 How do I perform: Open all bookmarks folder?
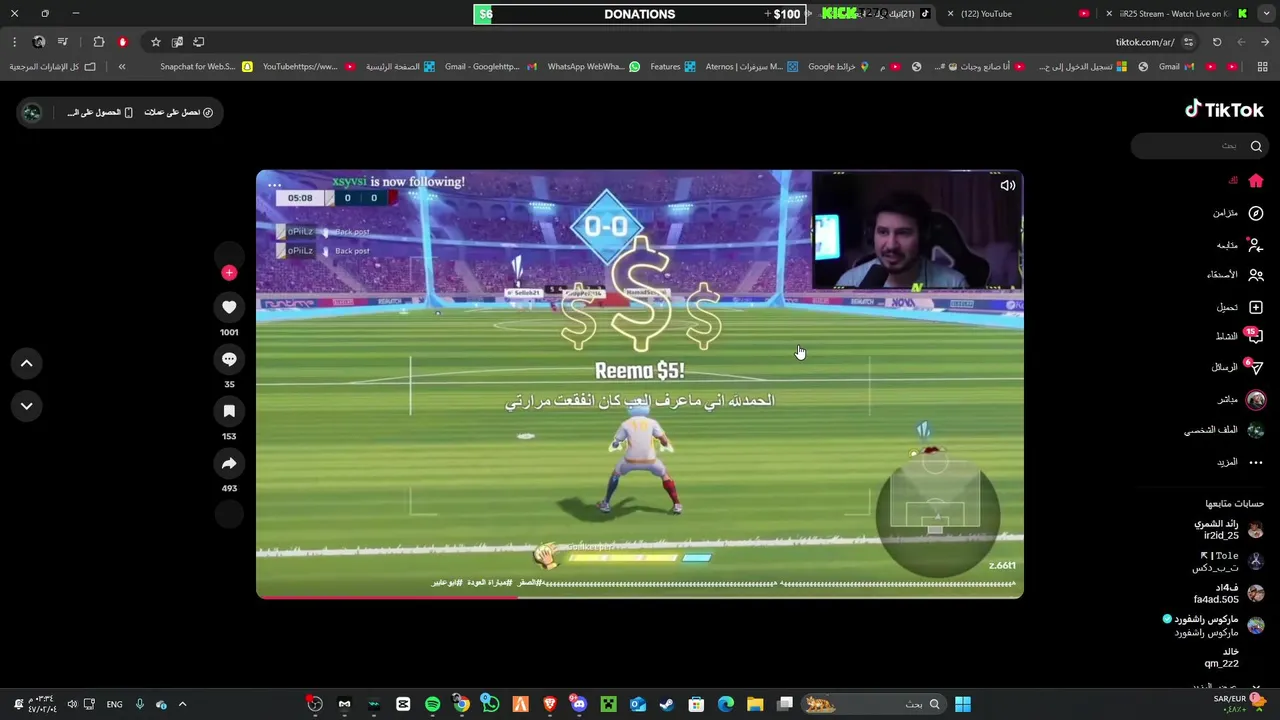(x=52, y=67)
